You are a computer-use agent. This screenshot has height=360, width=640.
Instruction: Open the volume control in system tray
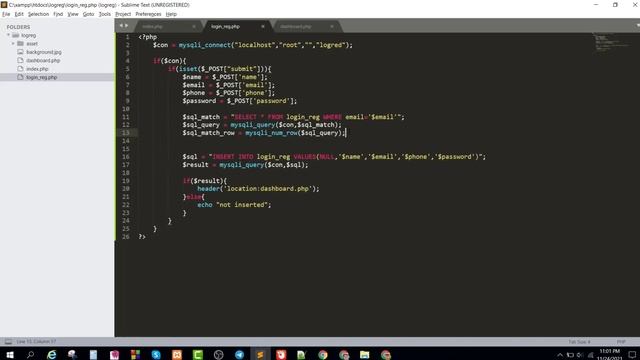580,355
